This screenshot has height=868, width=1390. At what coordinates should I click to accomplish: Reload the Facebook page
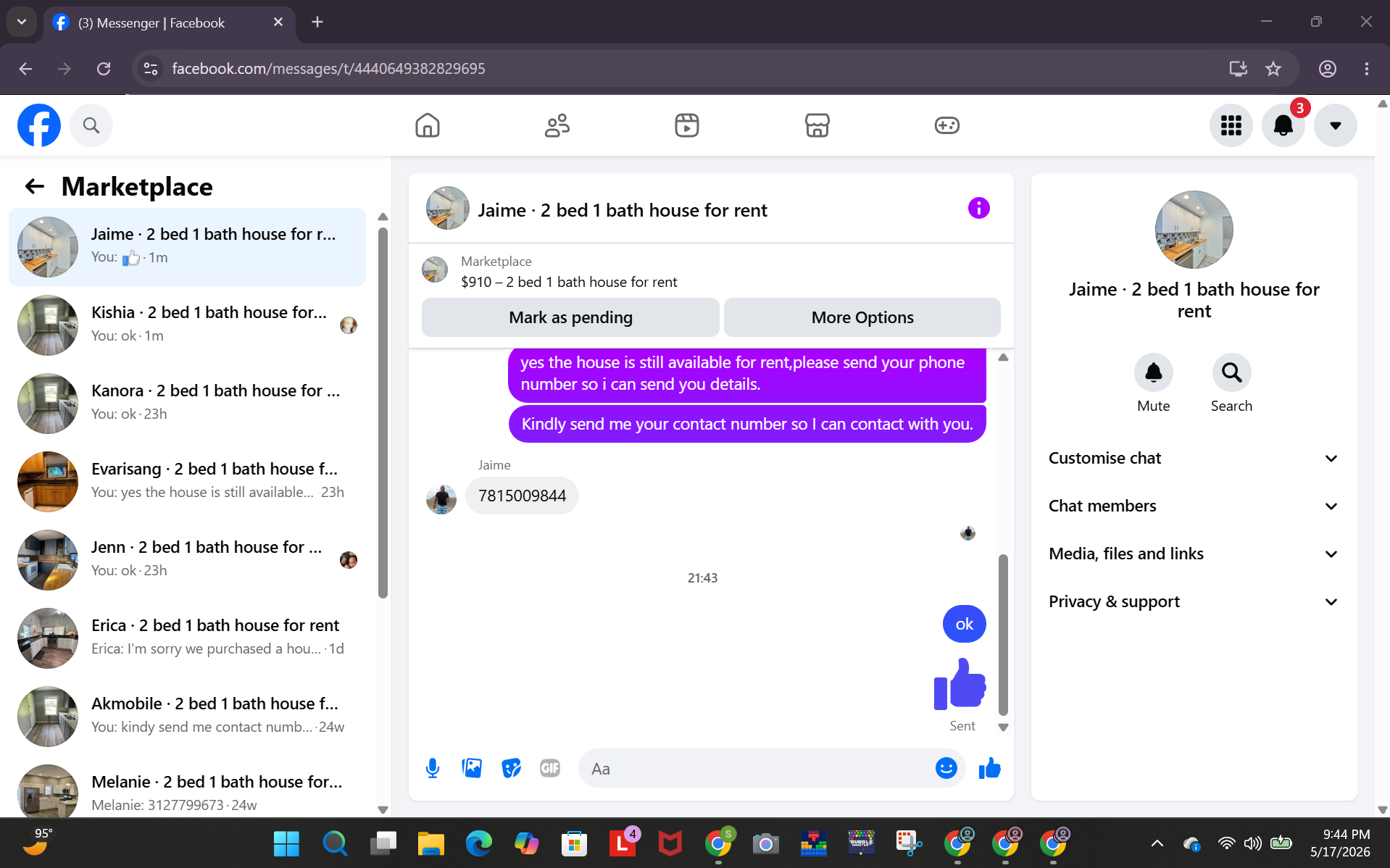click(x=104, y=69)
